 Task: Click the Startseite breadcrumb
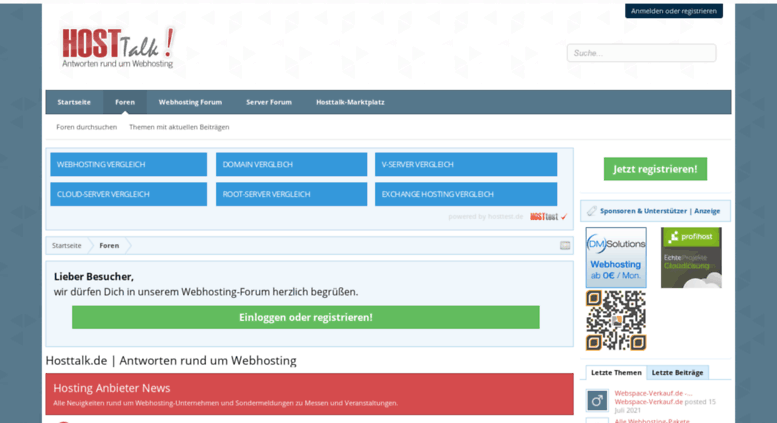click(x=67, y=246)
